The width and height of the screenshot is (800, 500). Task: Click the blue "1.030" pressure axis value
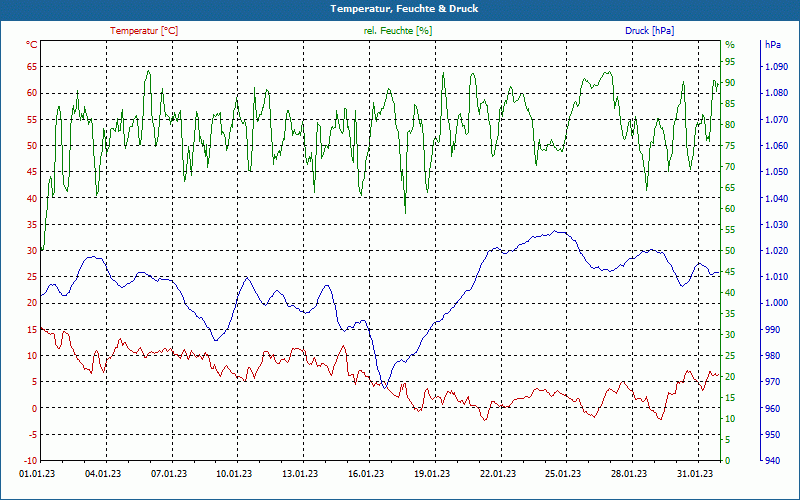tap(777, 224)
